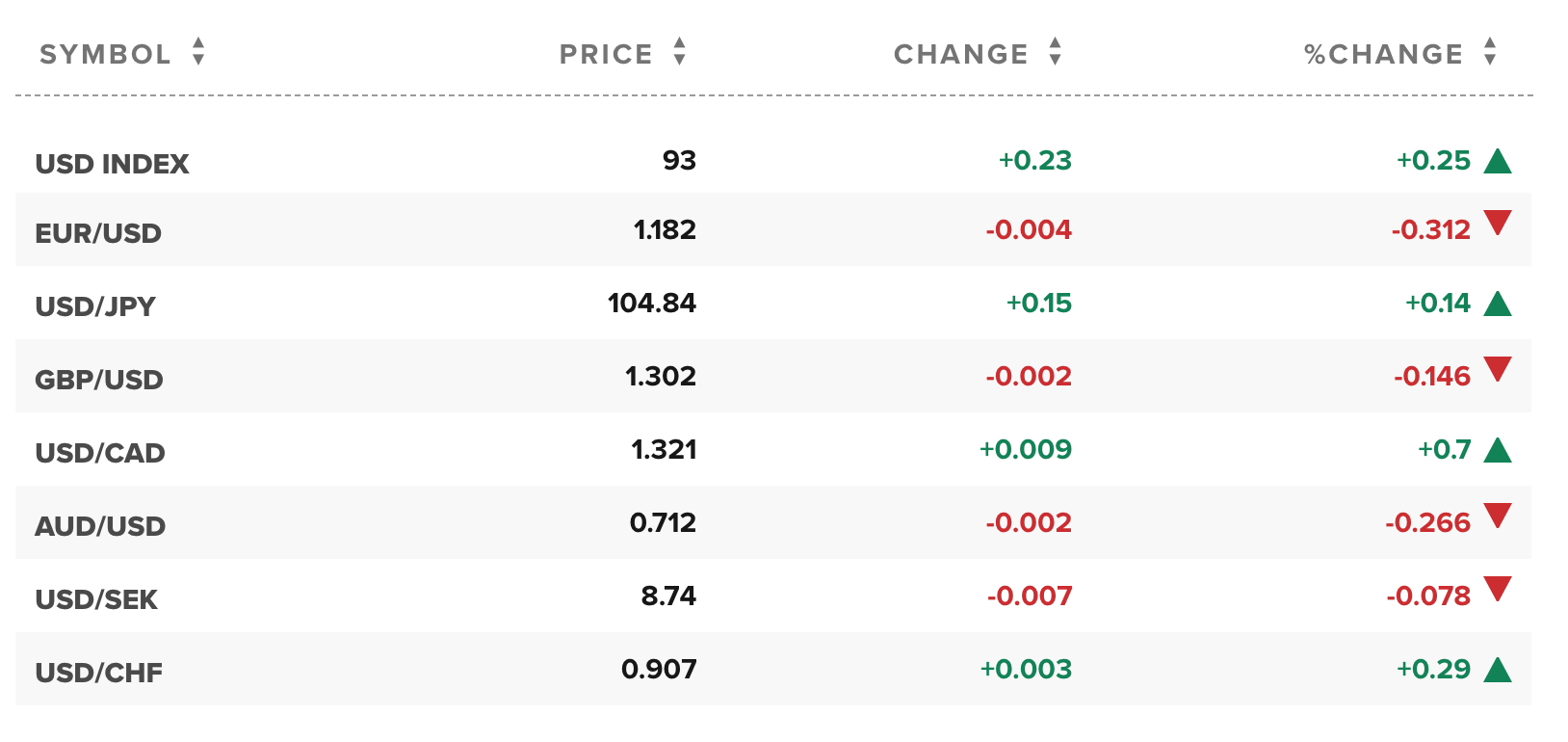Open the GBP/USD symbol
1568x742 pixels.
(99, 380)
